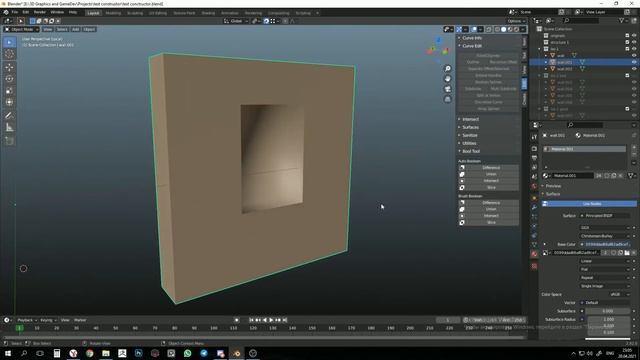Jump to the timeline start frame
The height and width of the screenshot is (360, 640).
tap(251, 320)
